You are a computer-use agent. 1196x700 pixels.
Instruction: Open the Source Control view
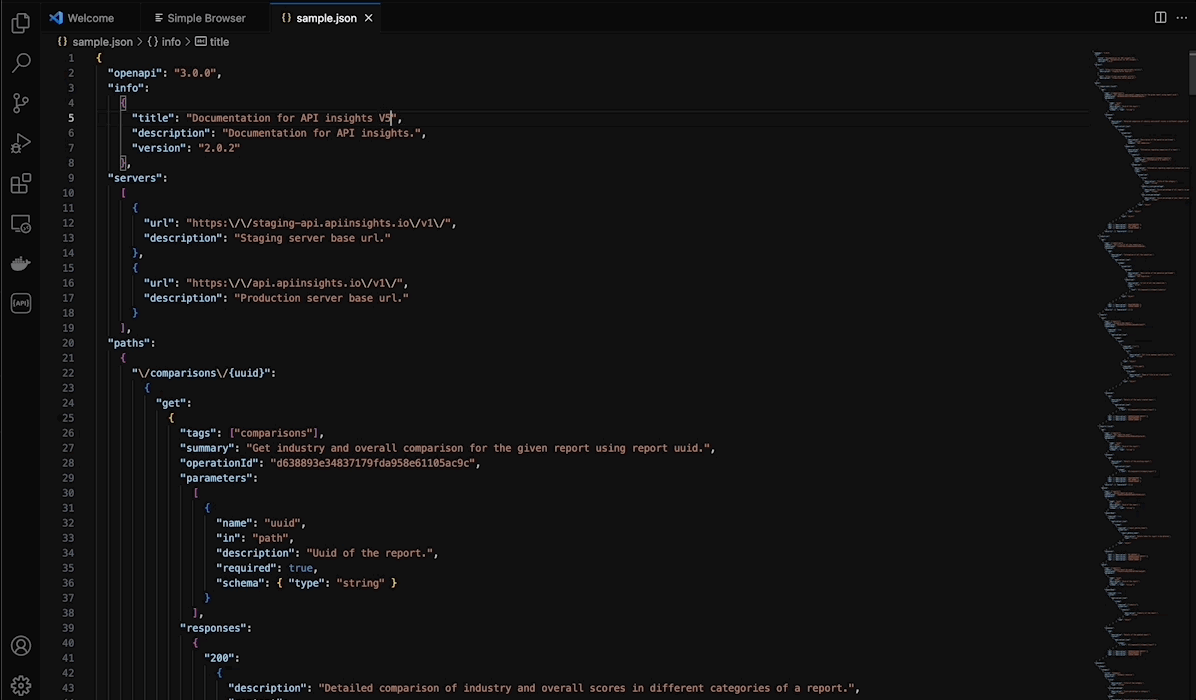[x=20, y=103]
